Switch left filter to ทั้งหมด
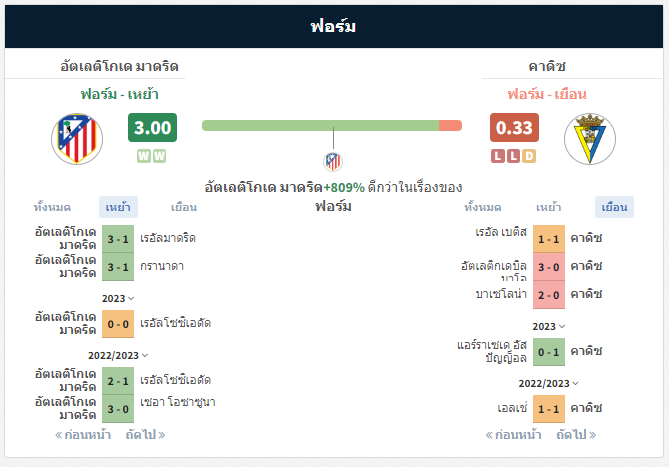669x467 pixels. coord(52,207)
